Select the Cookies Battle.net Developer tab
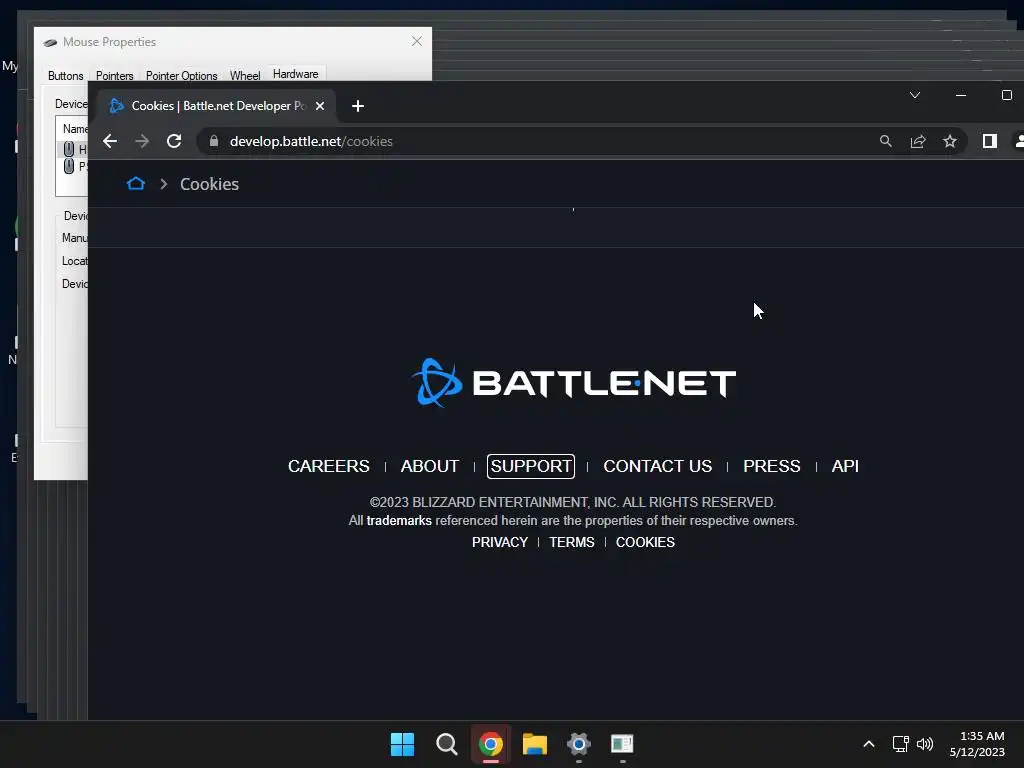This screenshot has width=1024, height=768. 216,106
